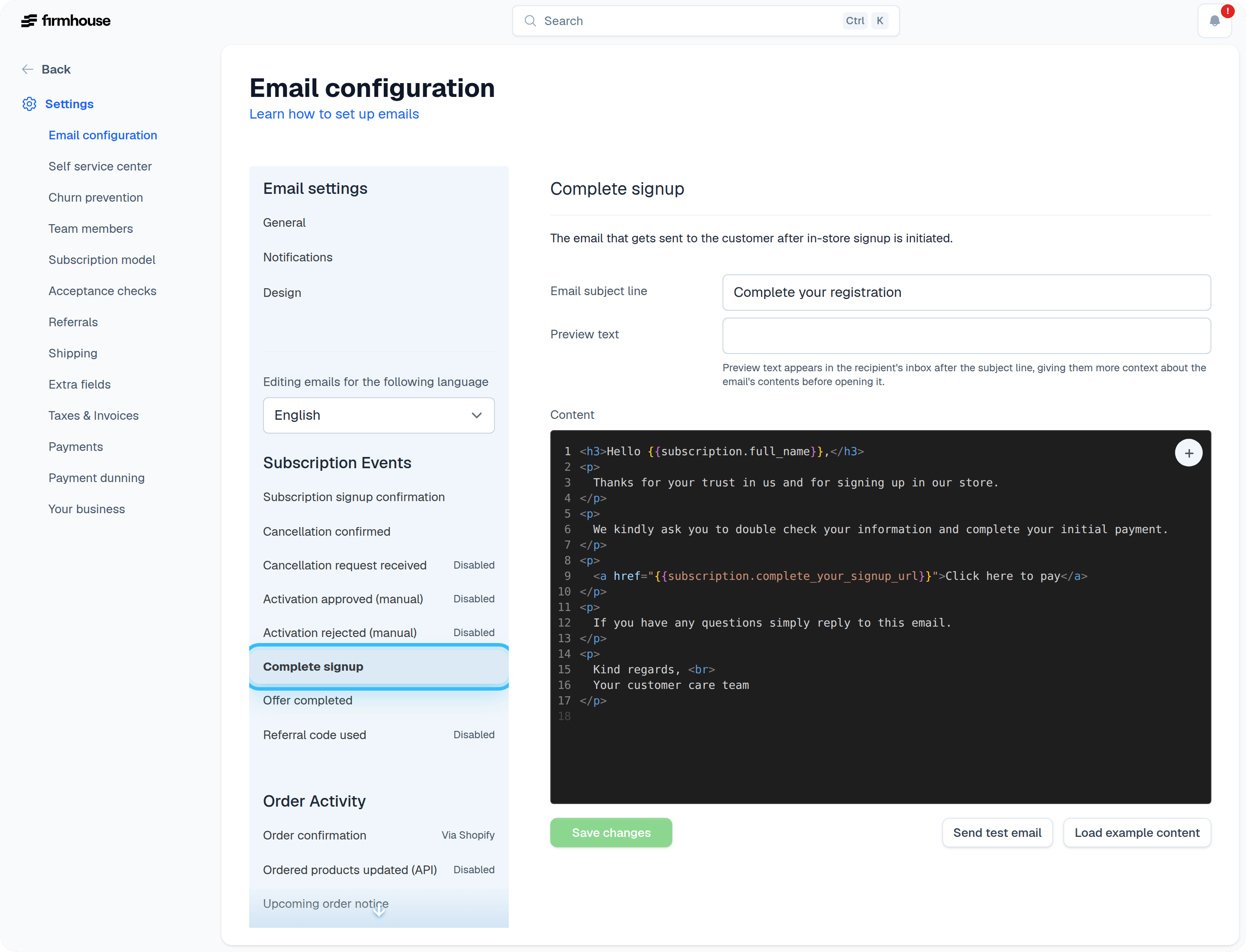Viewport: 1246px width, 952px height.
Task: Open the English language dropdown
Action: pyautogui.click(x=379, y=415)
